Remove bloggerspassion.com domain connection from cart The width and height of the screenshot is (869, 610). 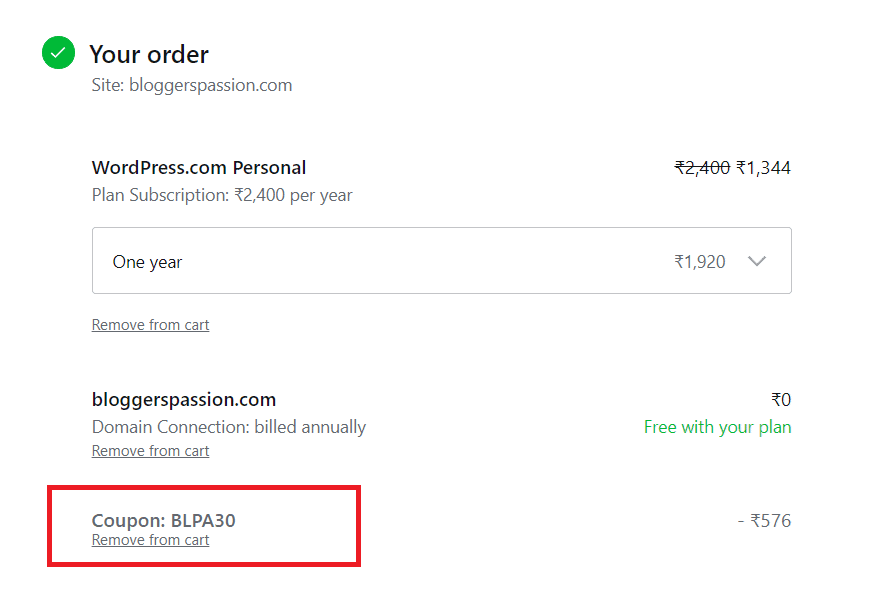pyautogui.click(x=150, y=450)
